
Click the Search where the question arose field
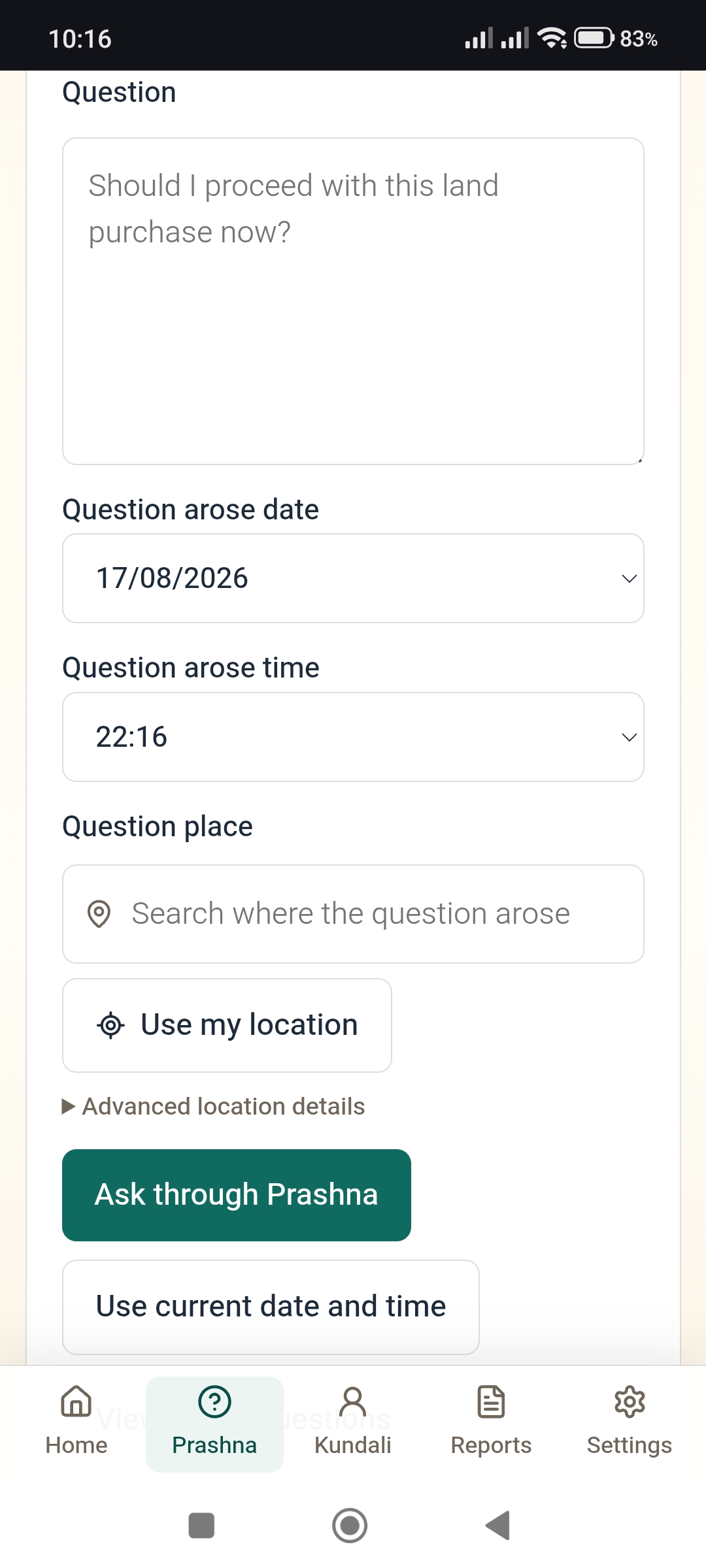[x=353, y=914]
